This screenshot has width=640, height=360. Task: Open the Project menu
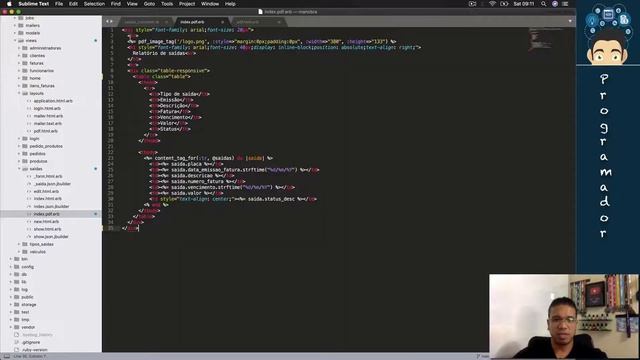pos(187,4)
